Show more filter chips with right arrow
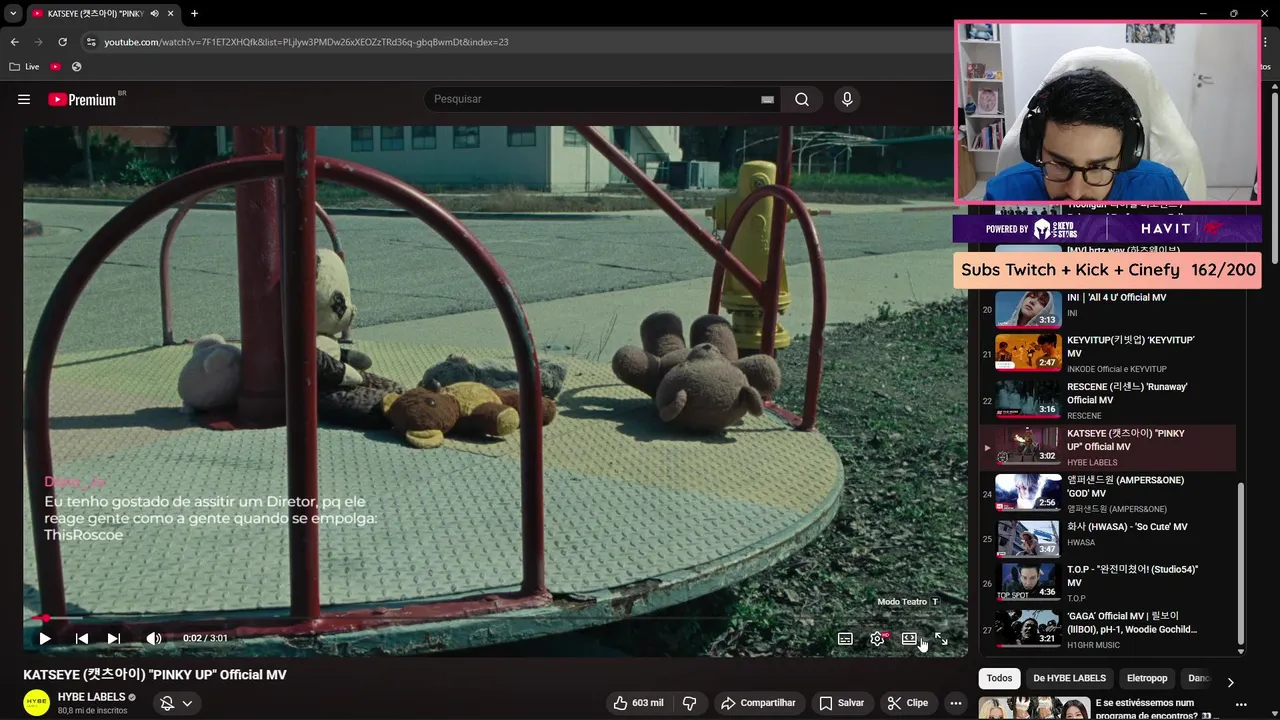Viewport: 1280px width, 720px height. click(1230, 681)
